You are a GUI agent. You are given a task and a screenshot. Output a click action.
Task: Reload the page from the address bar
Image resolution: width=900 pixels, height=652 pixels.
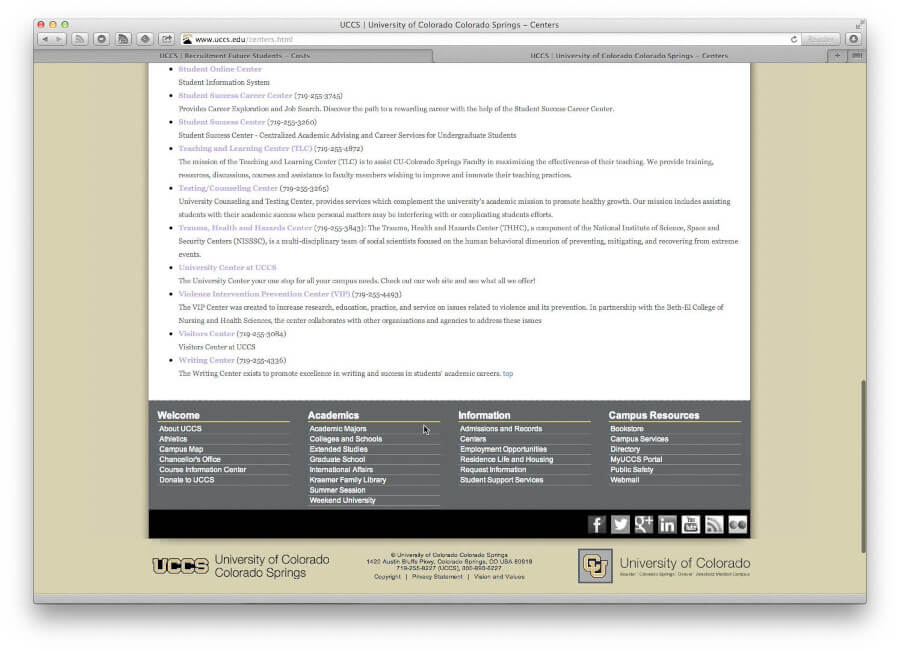[794, 39]
